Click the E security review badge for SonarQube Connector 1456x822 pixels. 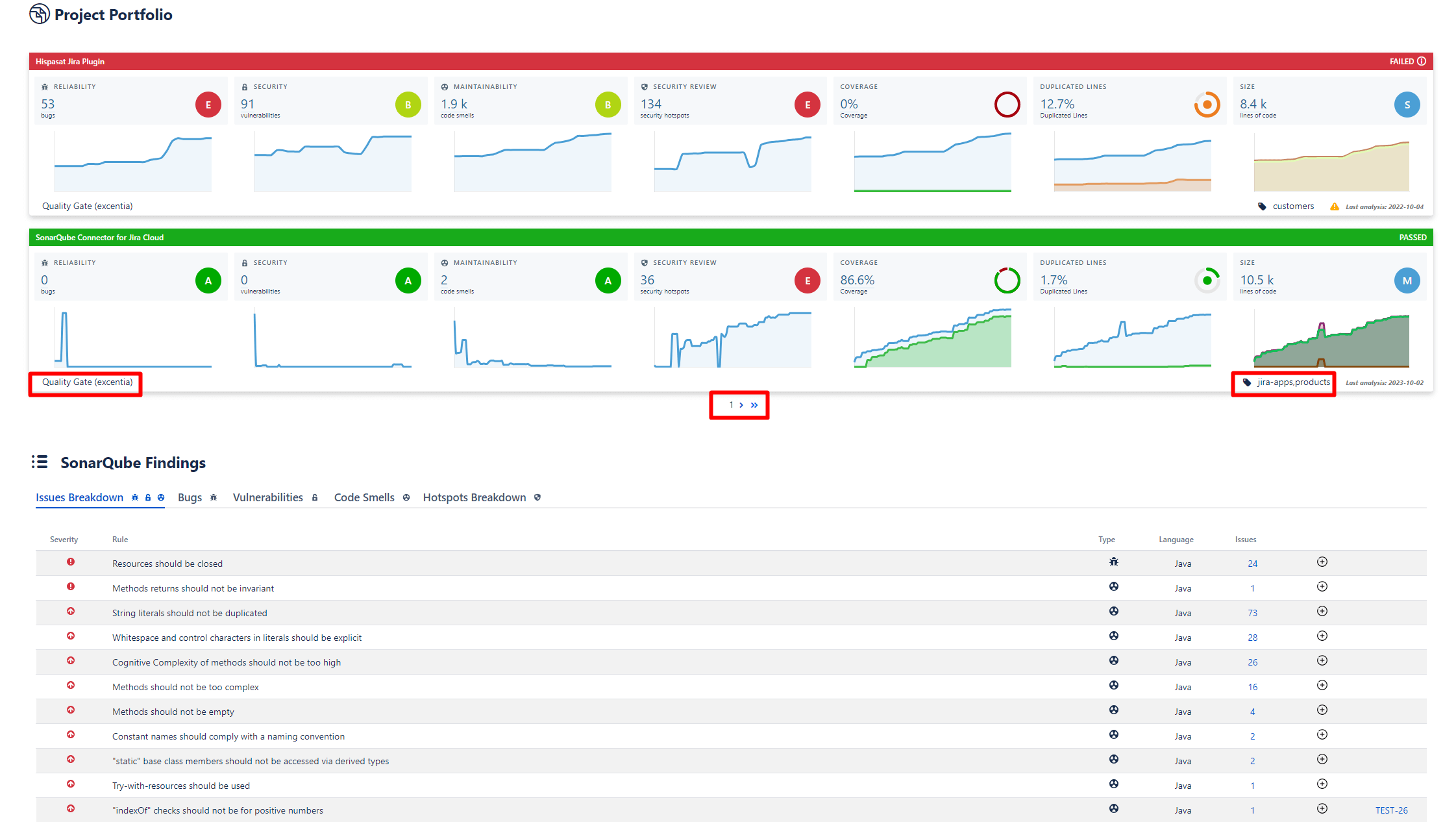point(808,280)
